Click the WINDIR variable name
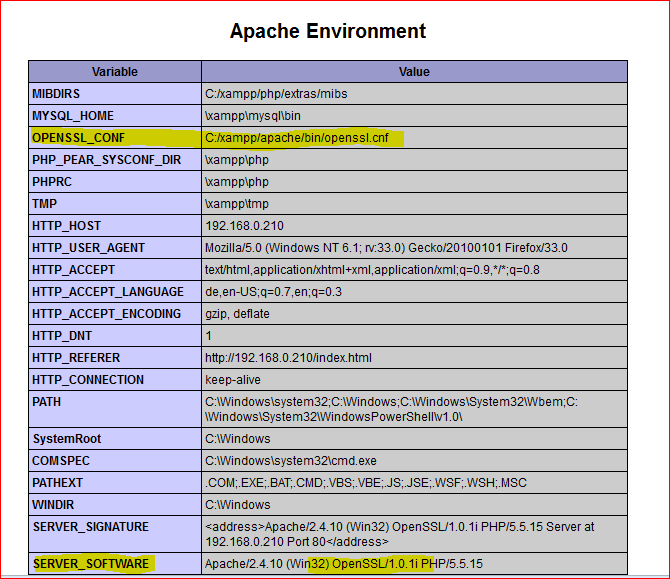The width and height of the screenshot is (670, 579). coord(53,505)
